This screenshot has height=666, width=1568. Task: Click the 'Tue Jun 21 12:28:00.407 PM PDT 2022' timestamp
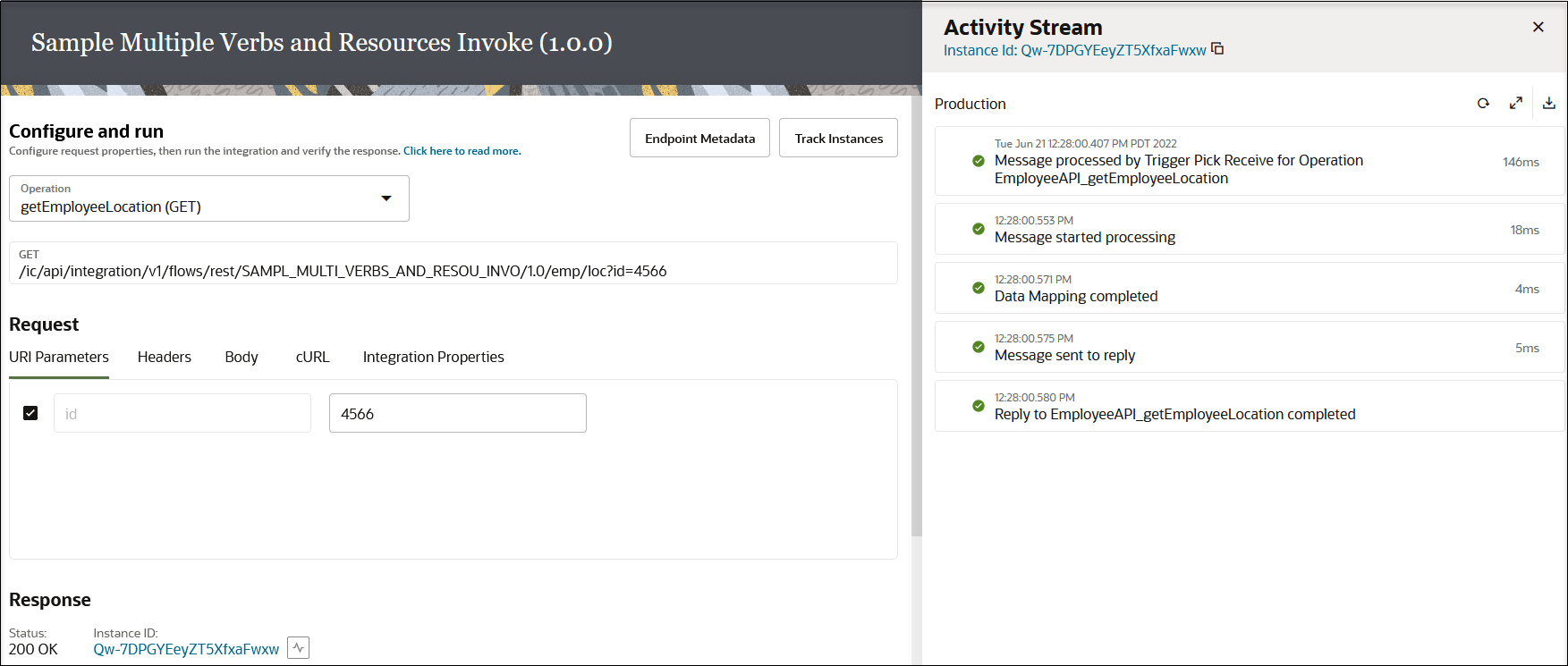click(x=1086, y=143)
